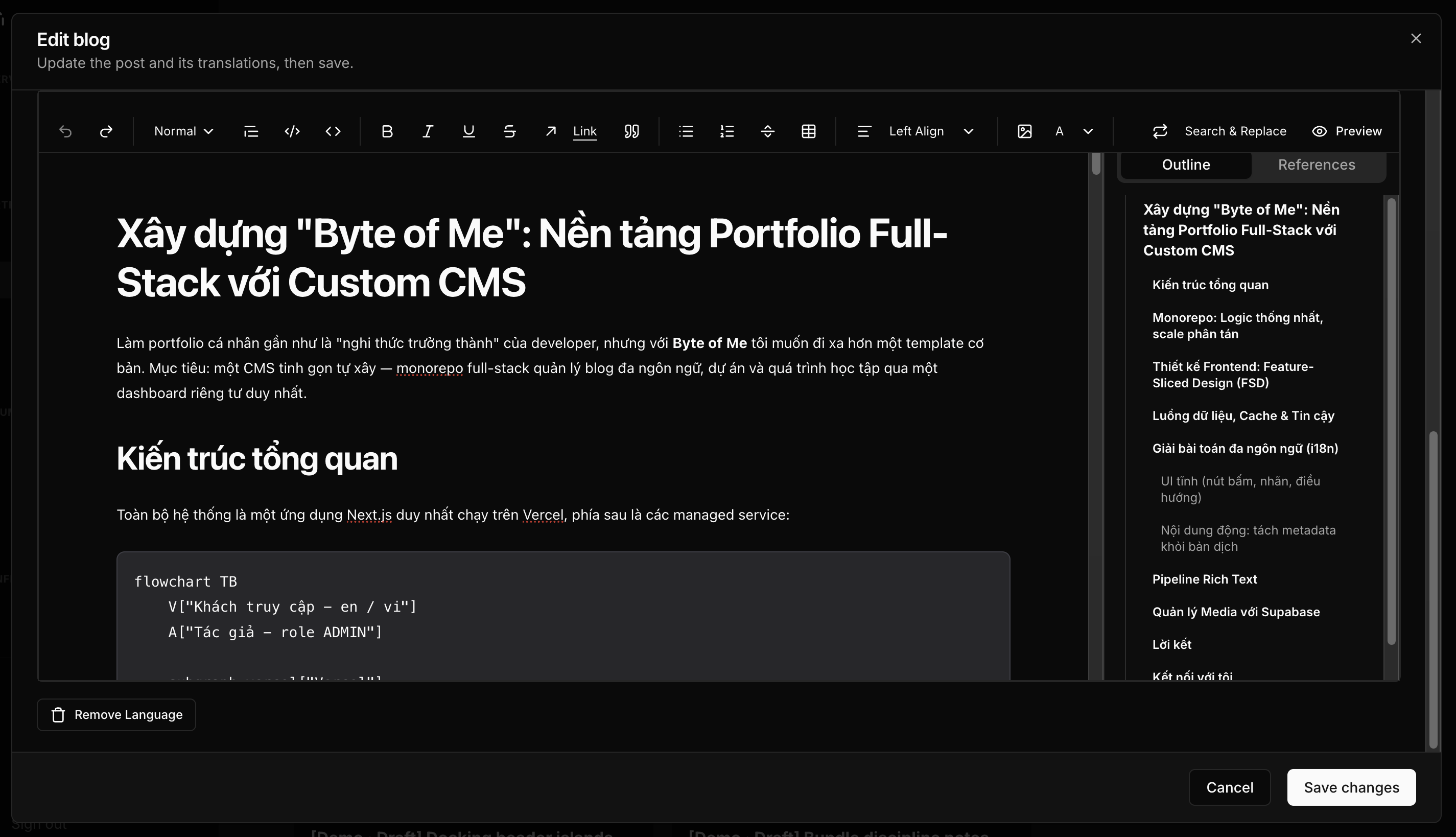The width and height of the screenshot is (1456, 837).
Task: Cancel editing the blog
Action: [1230, 787]
